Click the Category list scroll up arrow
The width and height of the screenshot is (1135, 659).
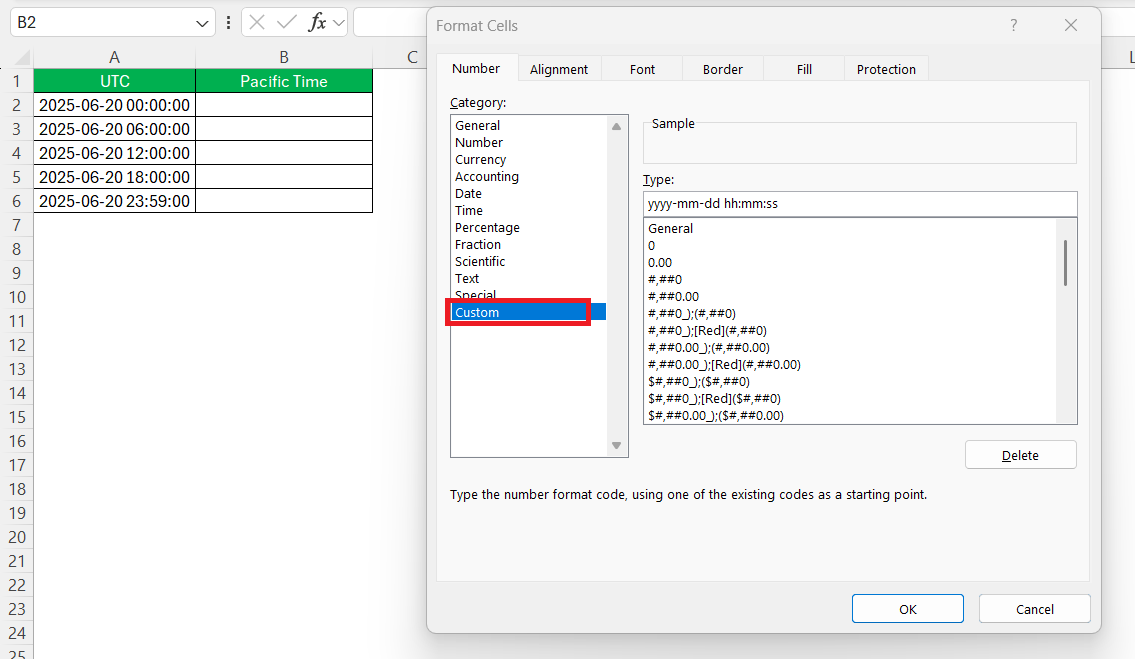[x=617, y=126]
